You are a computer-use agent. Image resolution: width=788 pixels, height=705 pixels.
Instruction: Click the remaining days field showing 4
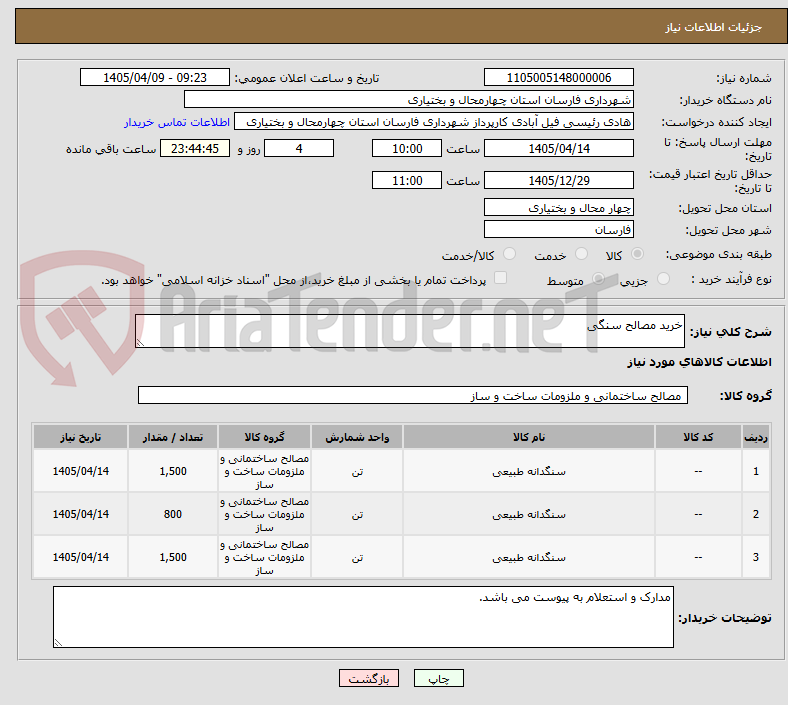[x=299, y=148]
